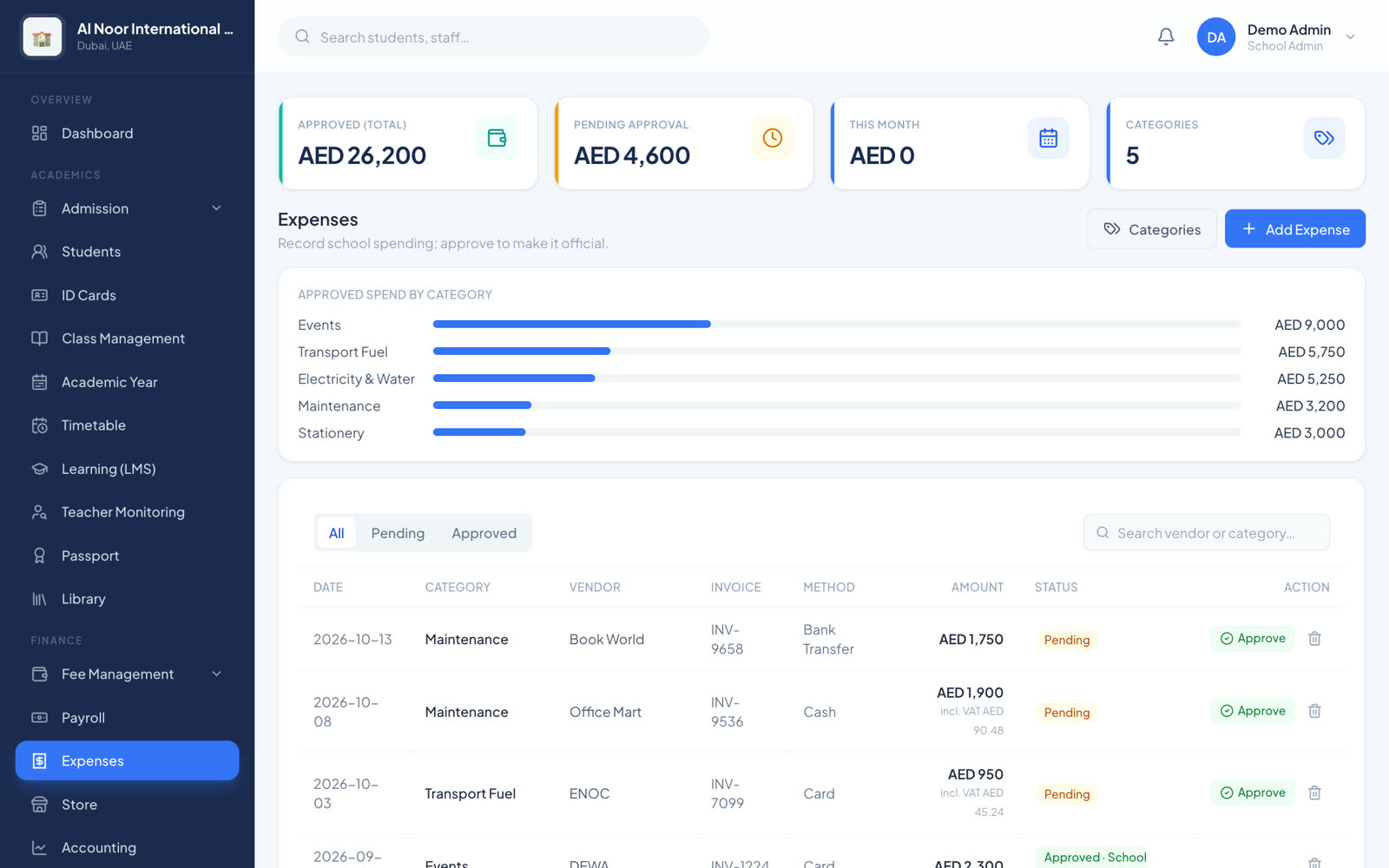Click the Transport Fuel category cell in table
The height and width of the screenshot is (868, 1389).
pos(470,793)
